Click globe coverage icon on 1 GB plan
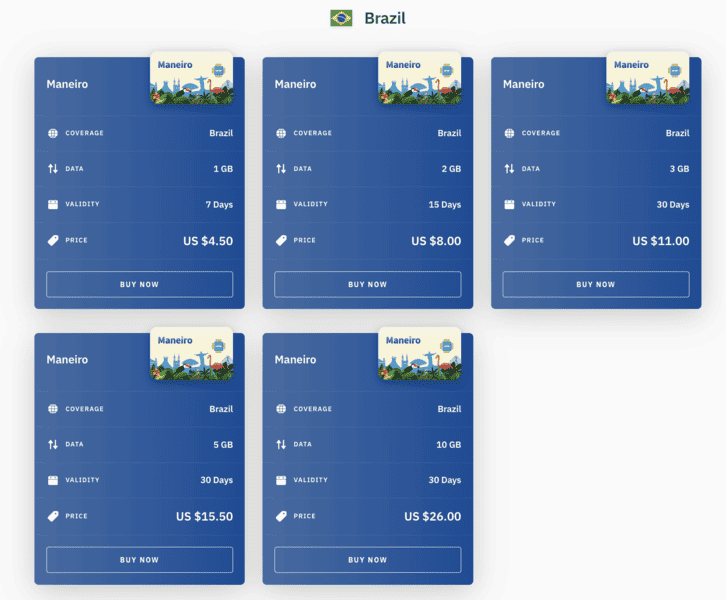 (53, 133)
